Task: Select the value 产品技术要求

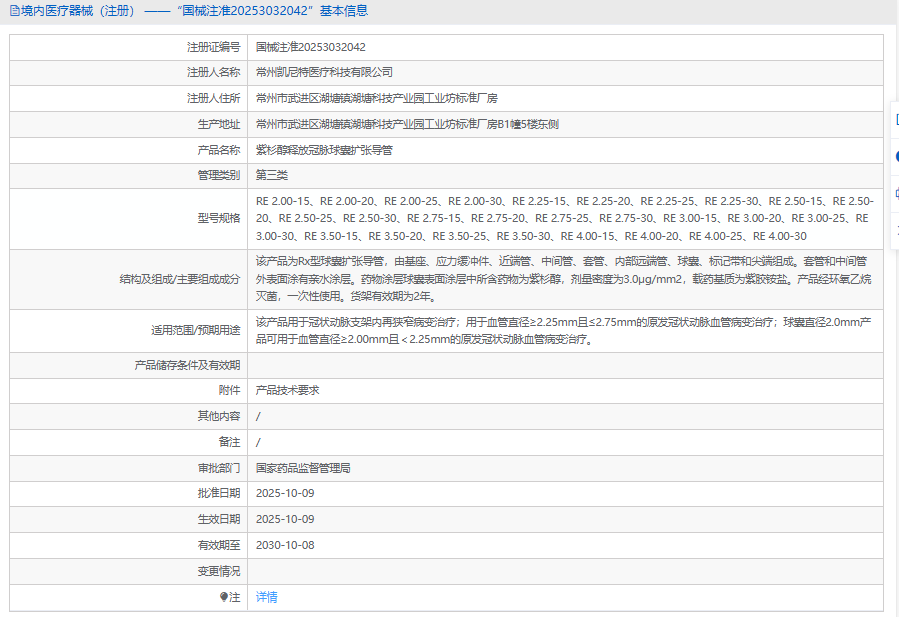Action: pyautogui.click(x=287, y=390)
